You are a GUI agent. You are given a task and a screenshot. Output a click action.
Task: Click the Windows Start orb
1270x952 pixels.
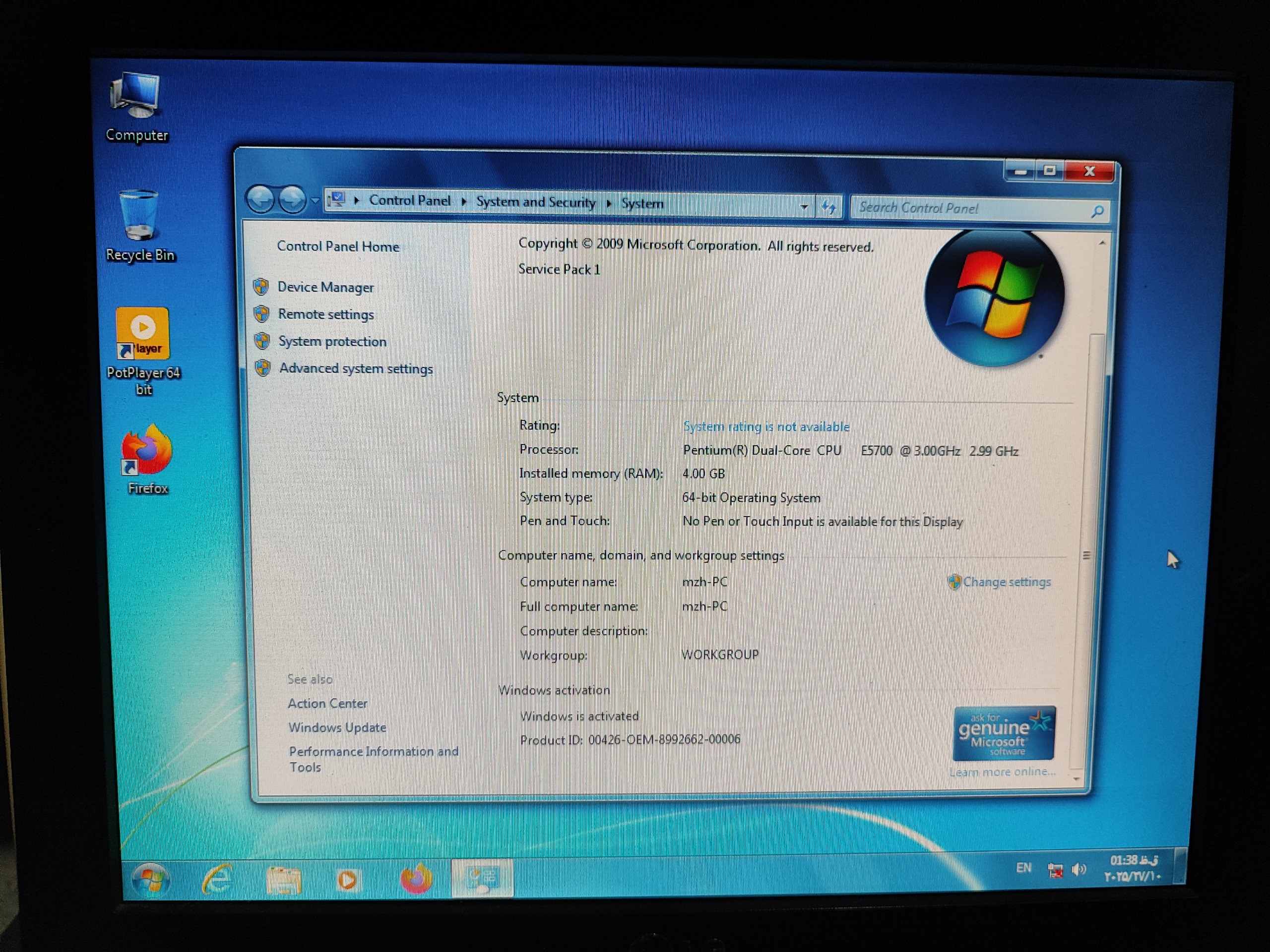tap(150, 879)
